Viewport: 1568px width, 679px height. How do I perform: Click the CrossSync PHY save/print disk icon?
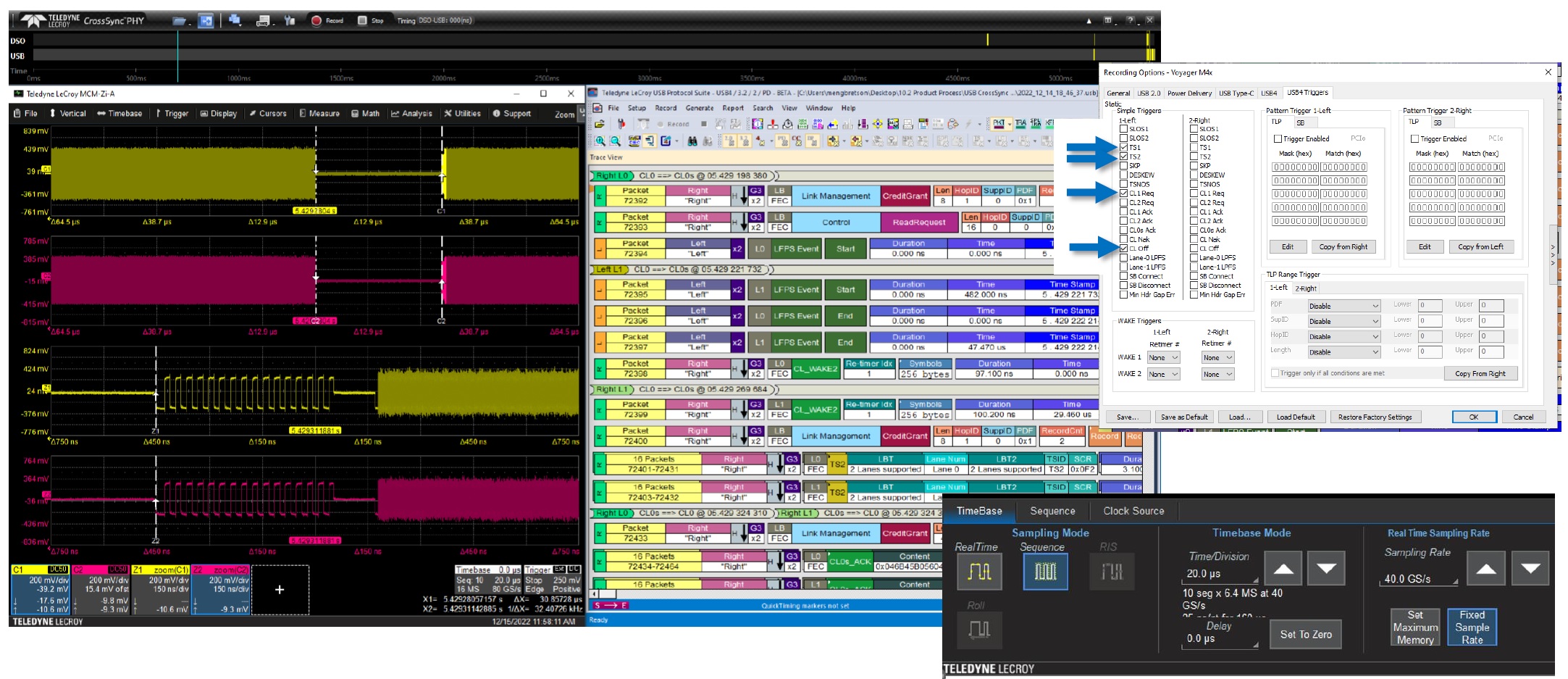coord(263,21)
